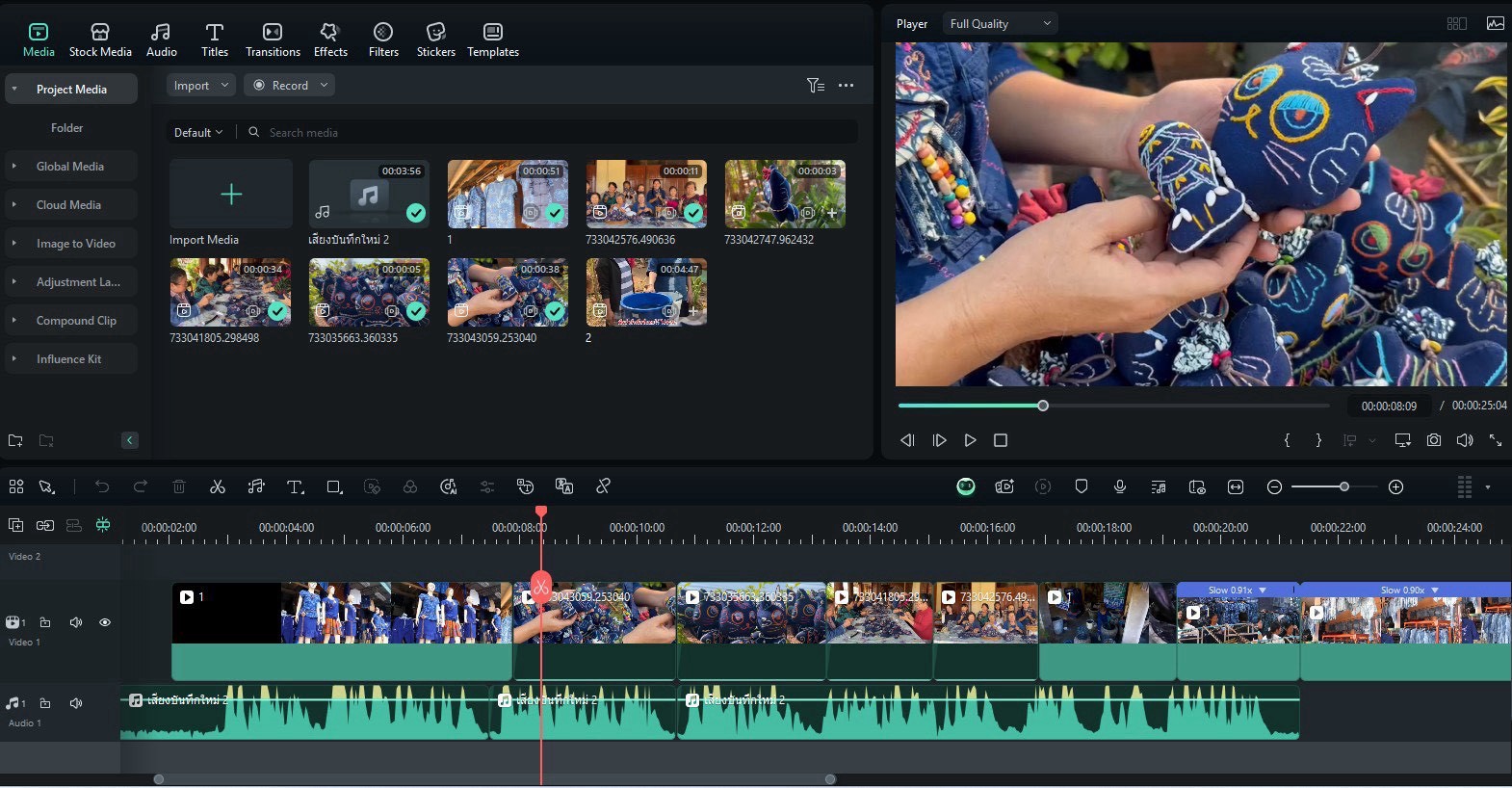Click the crop tool icon in timeline toolbar
This screenshot has height=788, width=1512.
tap(334, 486)
